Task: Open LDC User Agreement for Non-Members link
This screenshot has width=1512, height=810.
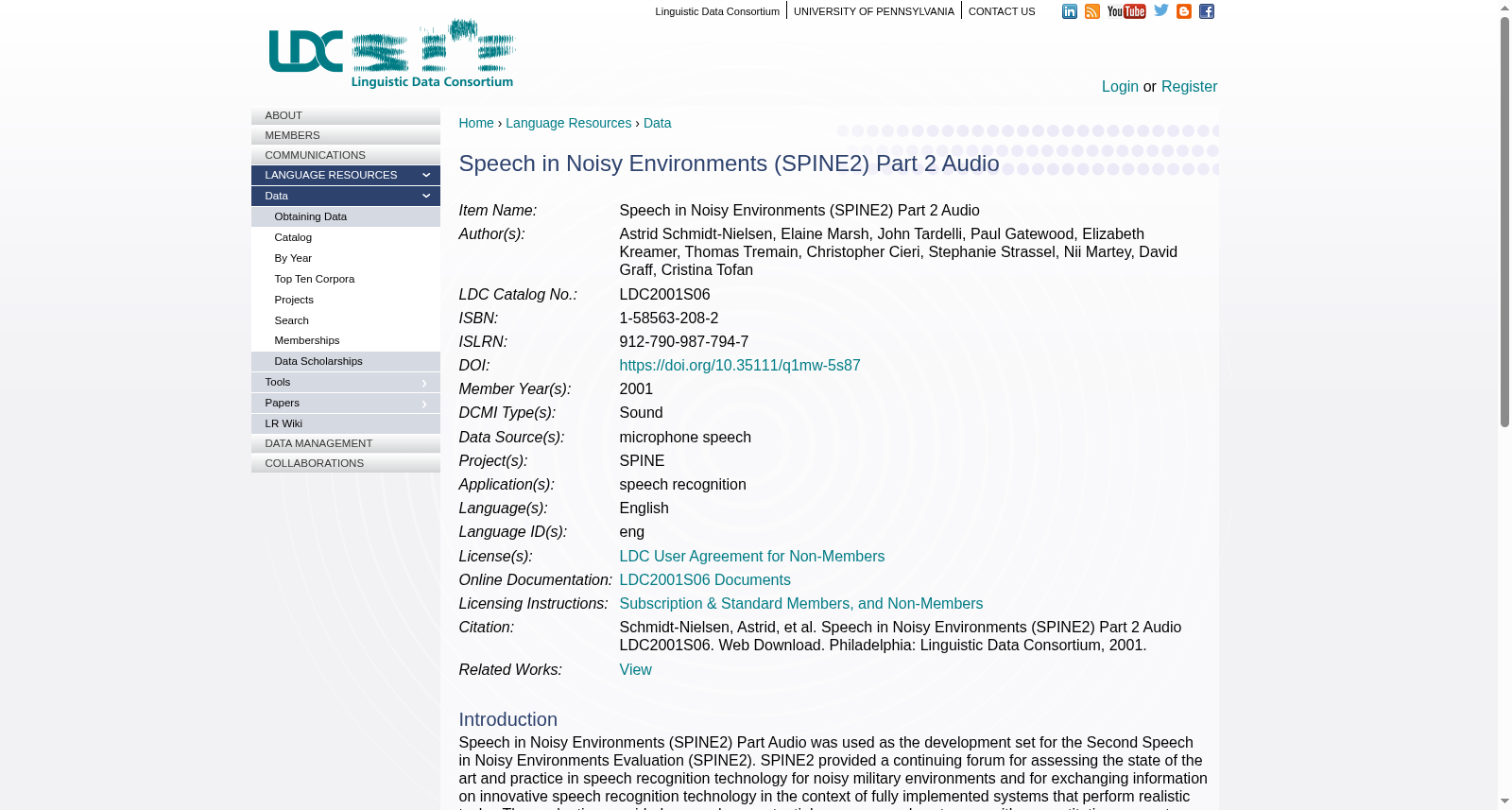Action: point(752,557)
